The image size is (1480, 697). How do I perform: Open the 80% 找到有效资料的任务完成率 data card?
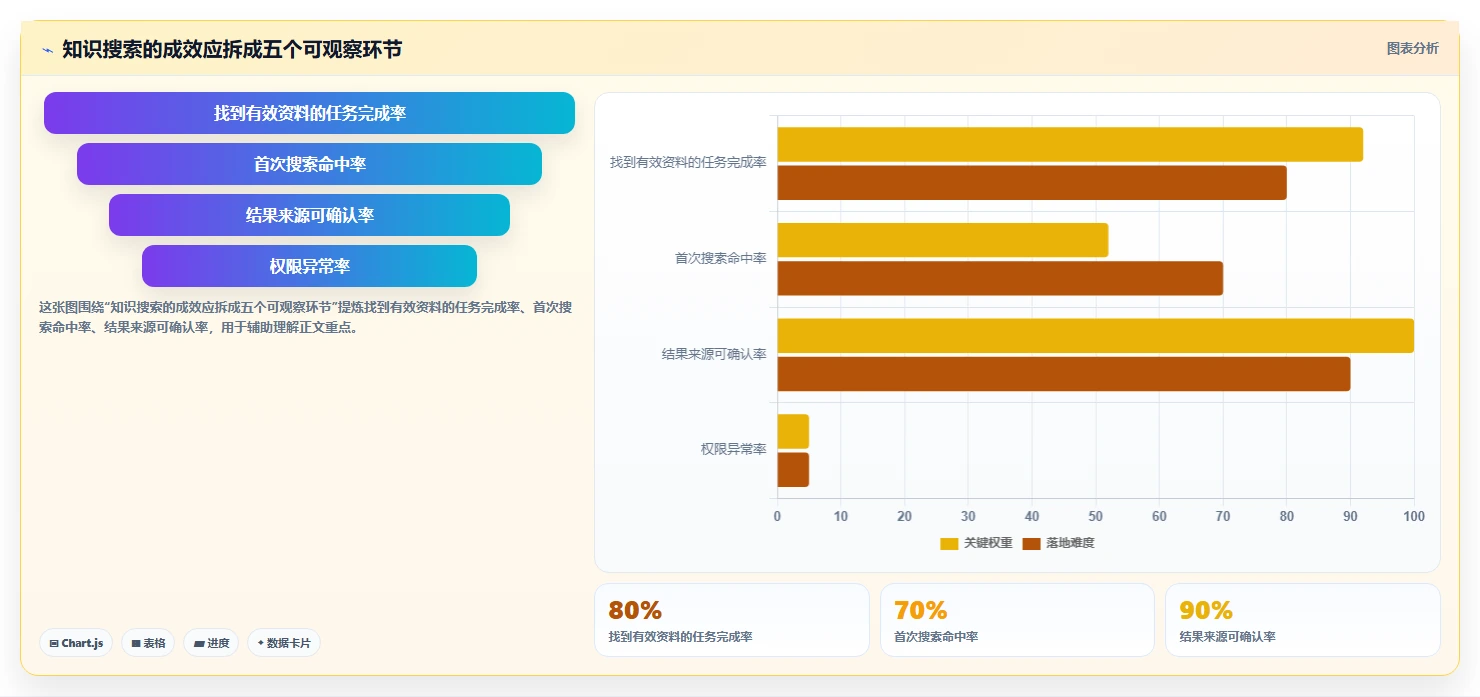click(x=732, y=620)
